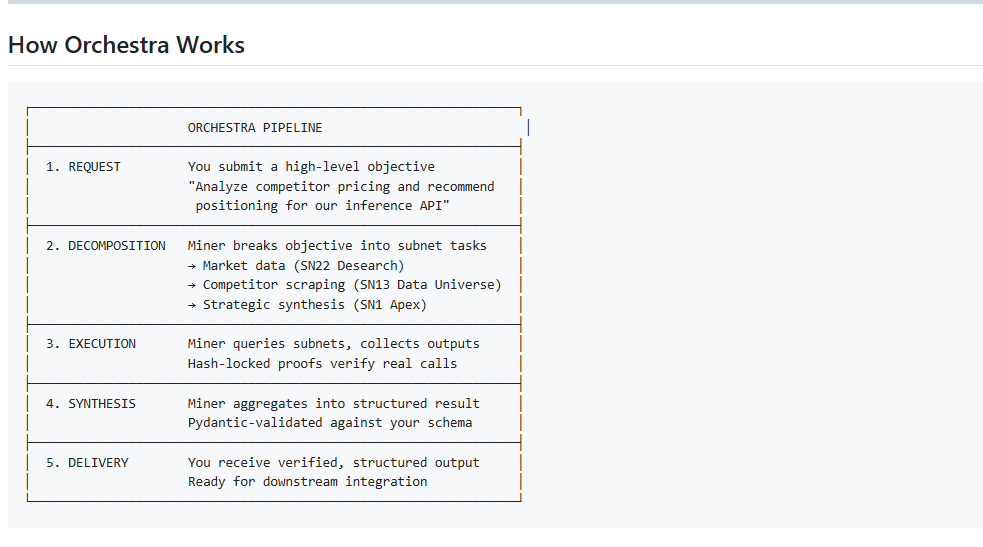This screenshot has height=547, width=983.
Task: Click 'Miner breaks objective into subnet tasks'
Action: coord(337,246)
